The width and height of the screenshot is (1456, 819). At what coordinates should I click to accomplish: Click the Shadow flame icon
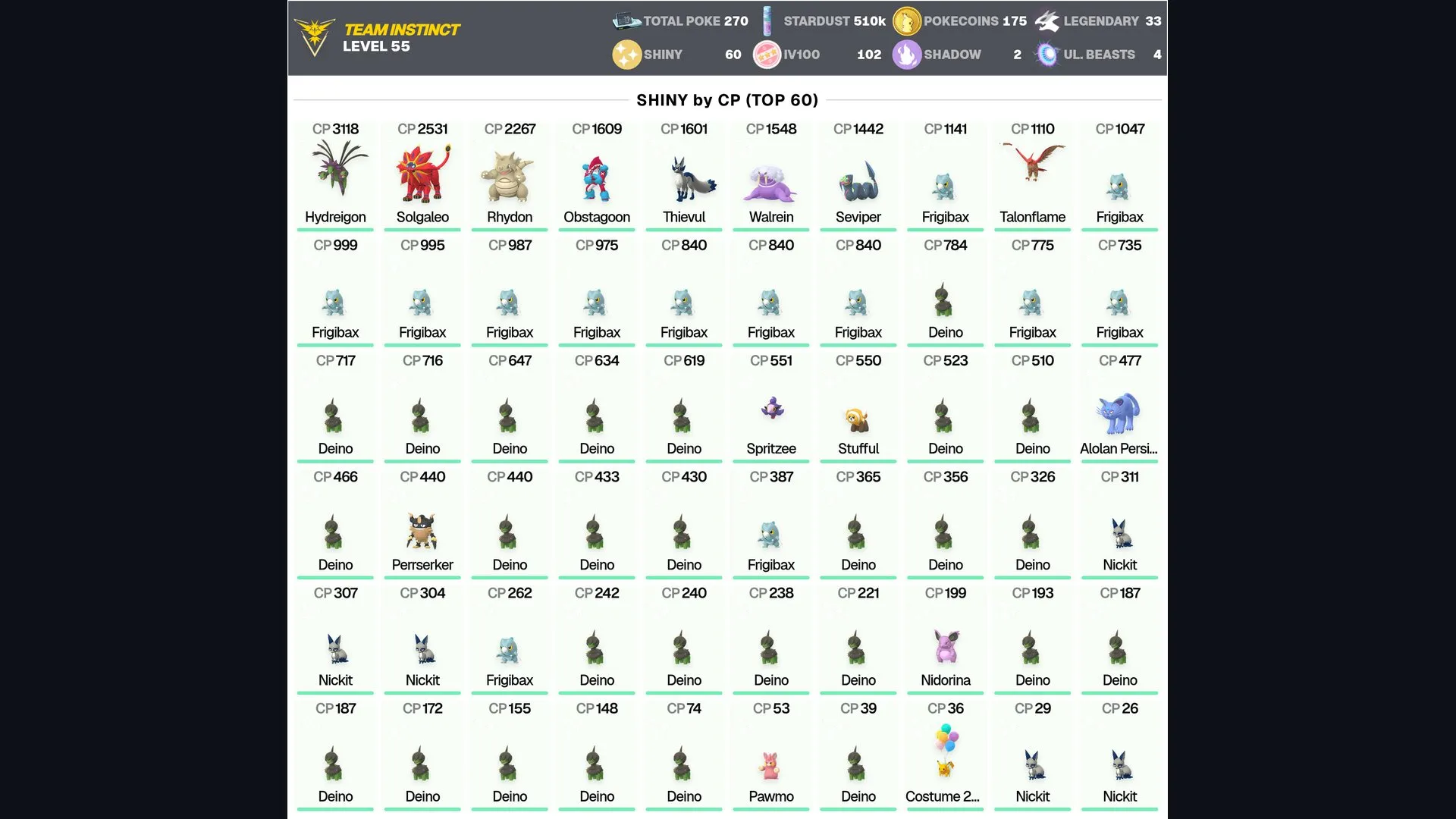tap(906, 55)
